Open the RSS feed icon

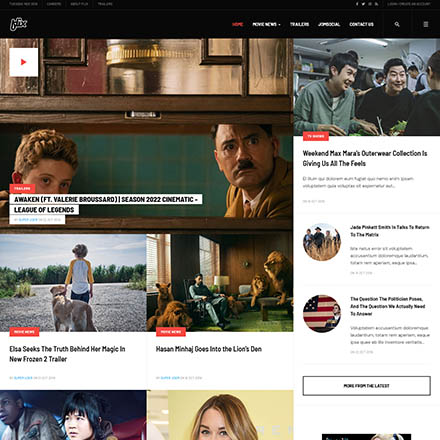click(376, 4)
